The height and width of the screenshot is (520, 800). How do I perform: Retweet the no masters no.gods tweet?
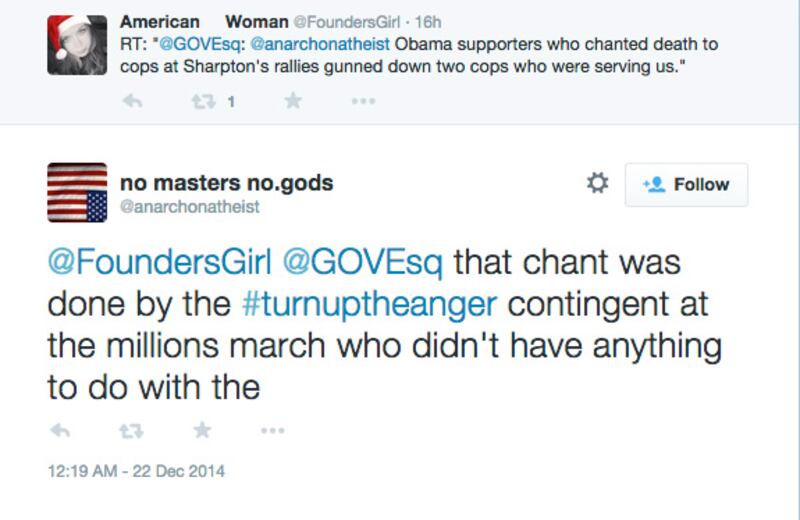click(129, 430)
